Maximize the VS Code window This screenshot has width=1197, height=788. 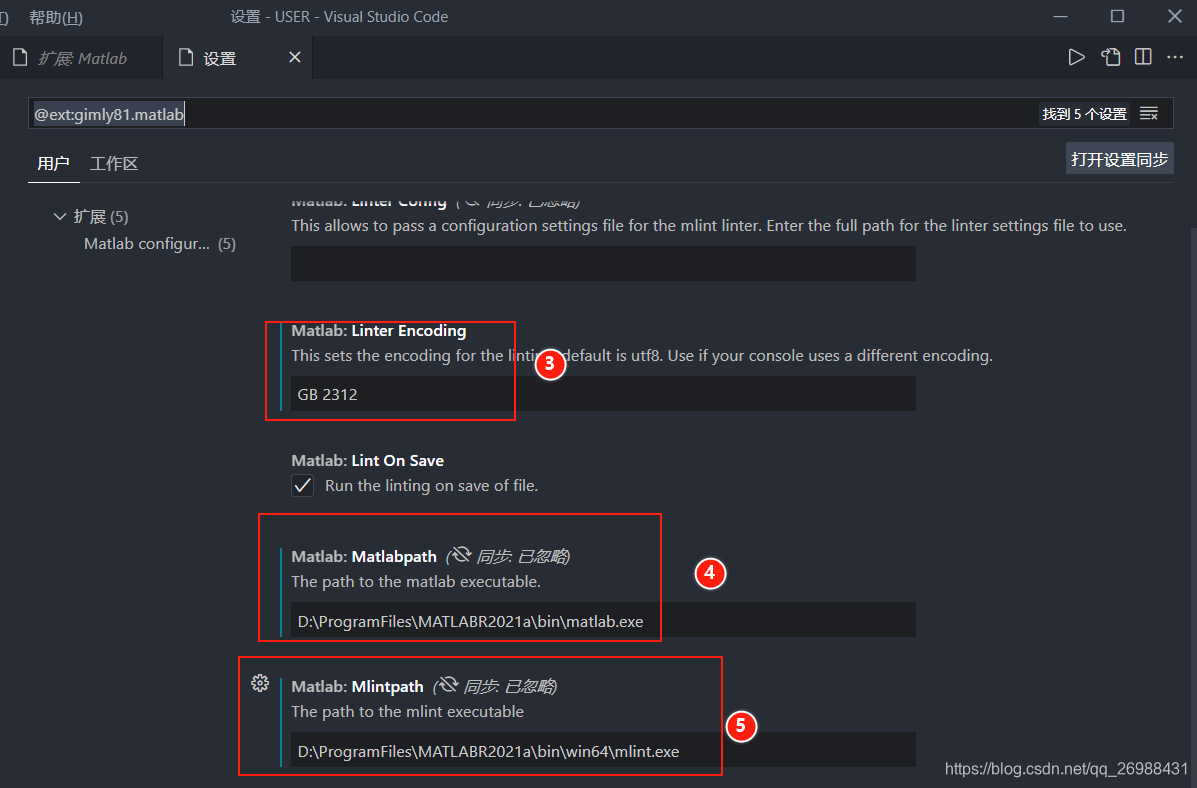pyautogui.click(x=1118, y=16)
